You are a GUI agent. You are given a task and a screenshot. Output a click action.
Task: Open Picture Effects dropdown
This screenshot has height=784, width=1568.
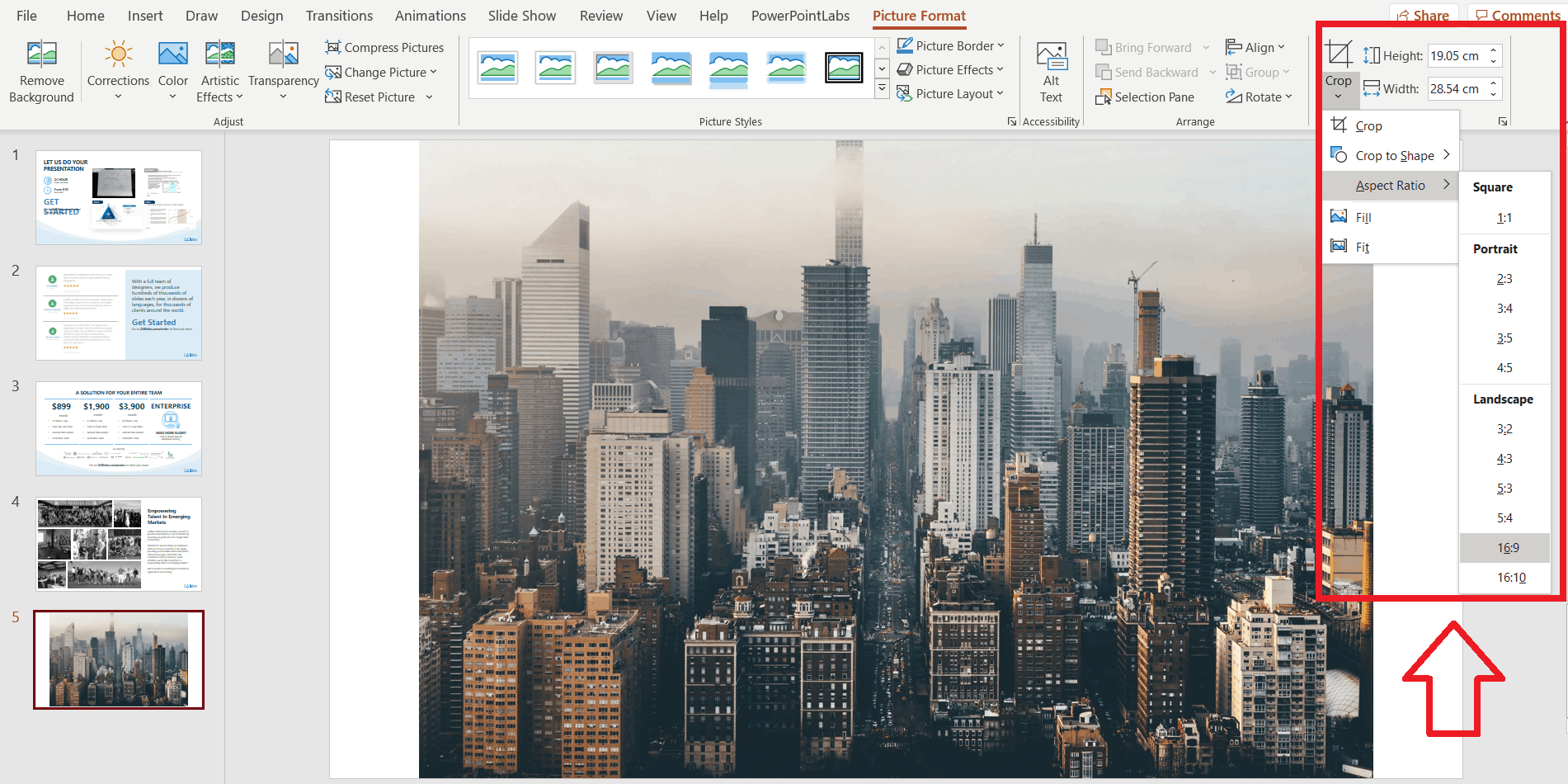click(950, 69)
